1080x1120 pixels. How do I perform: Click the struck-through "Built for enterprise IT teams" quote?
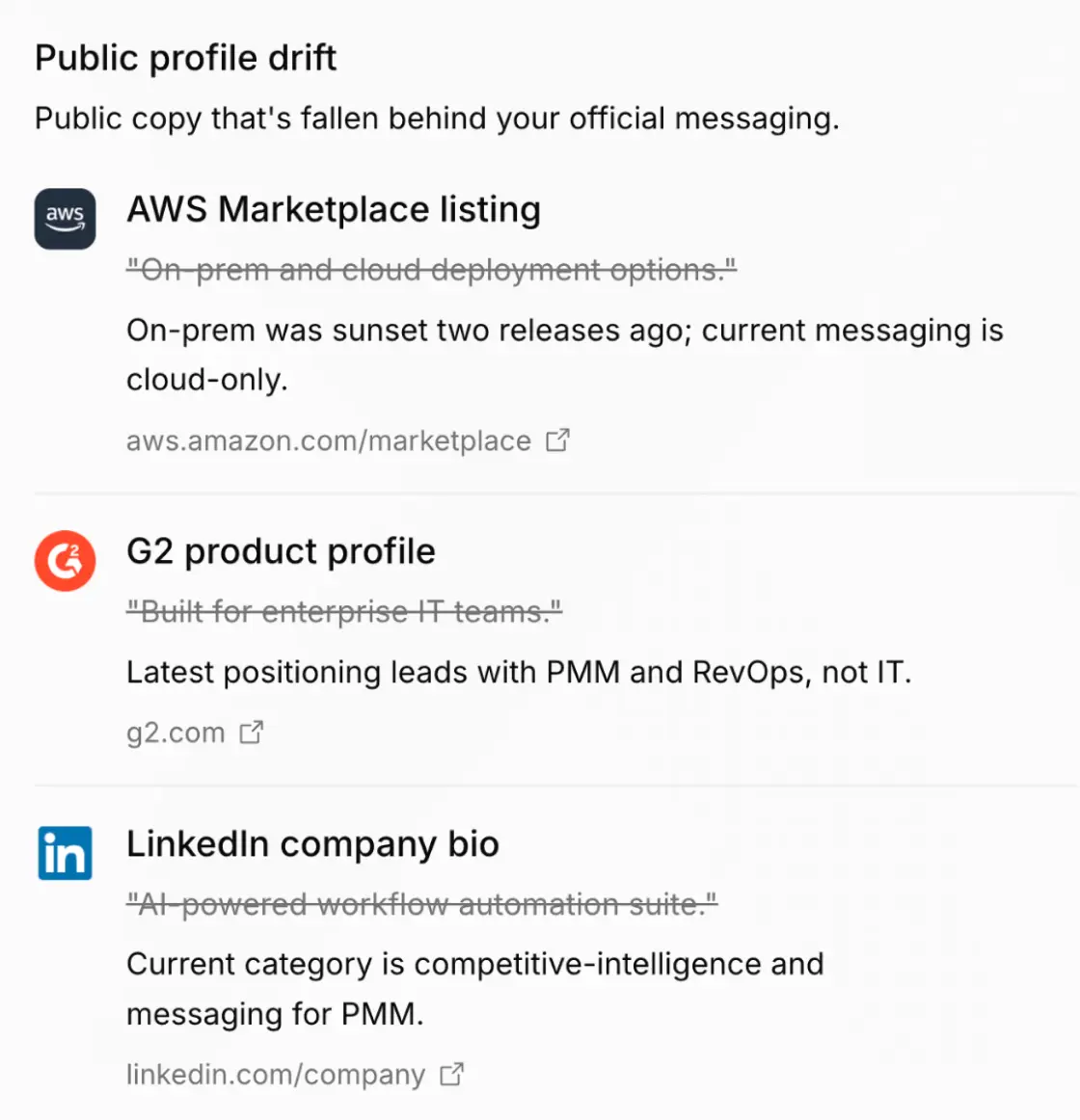coord(344,611)
